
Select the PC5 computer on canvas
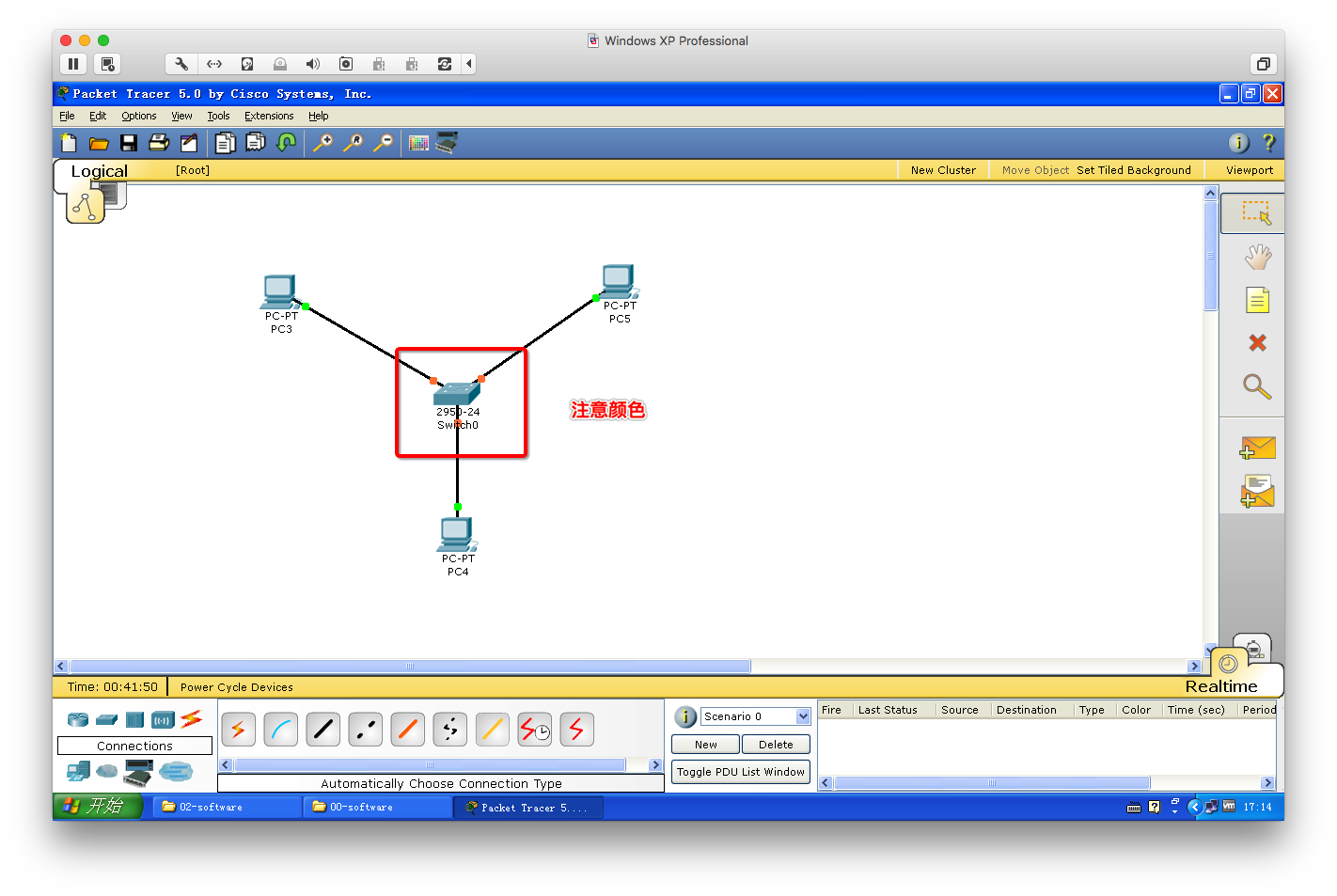(620, 282)
